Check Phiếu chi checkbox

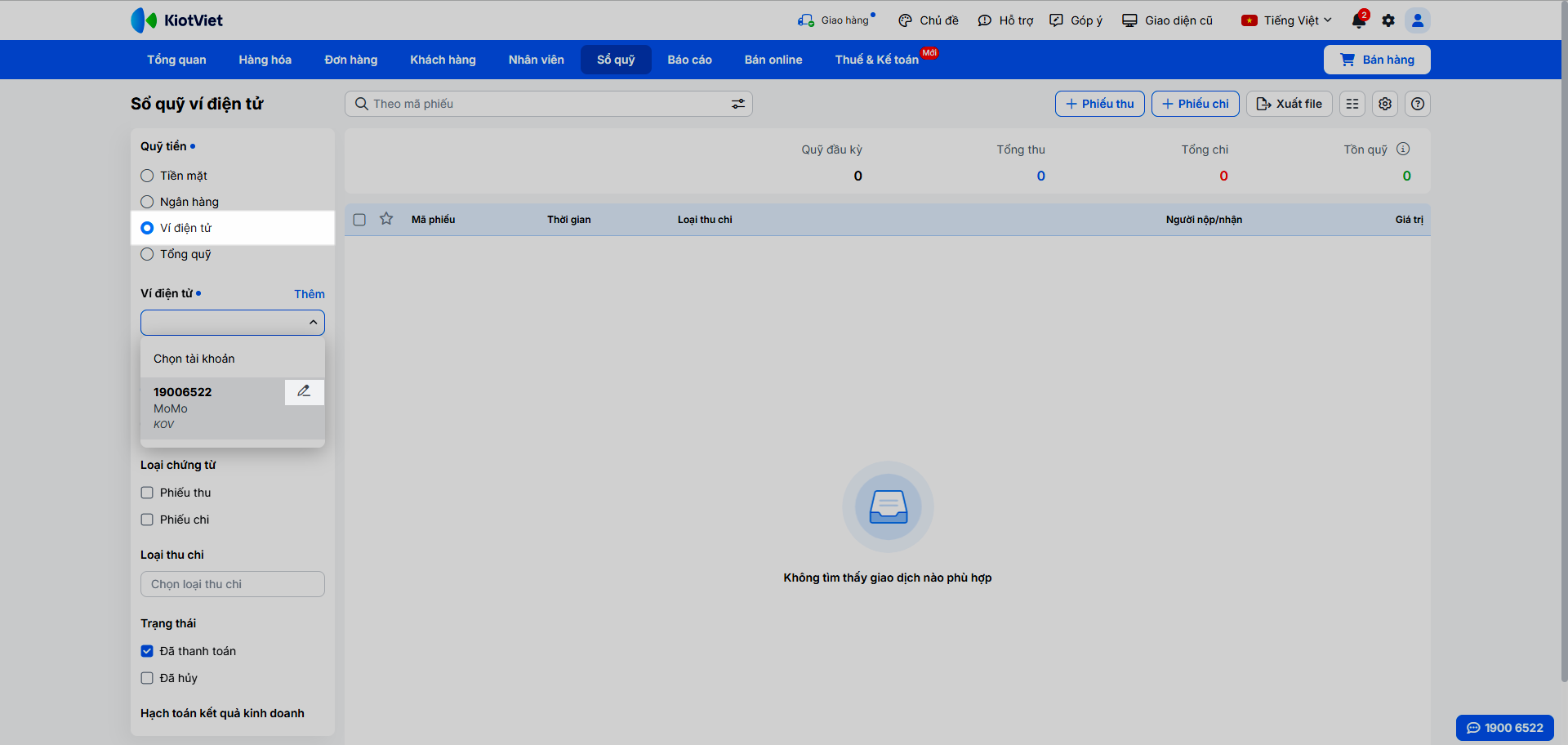click(147, 520)
